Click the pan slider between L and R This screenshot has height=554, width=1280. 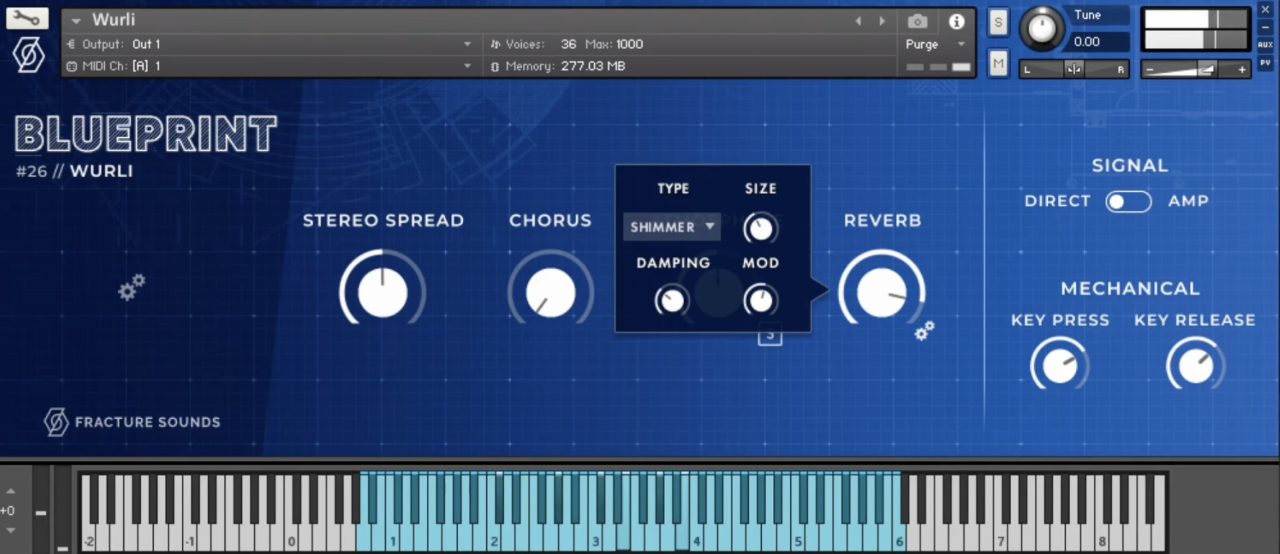coord(1074,69)
